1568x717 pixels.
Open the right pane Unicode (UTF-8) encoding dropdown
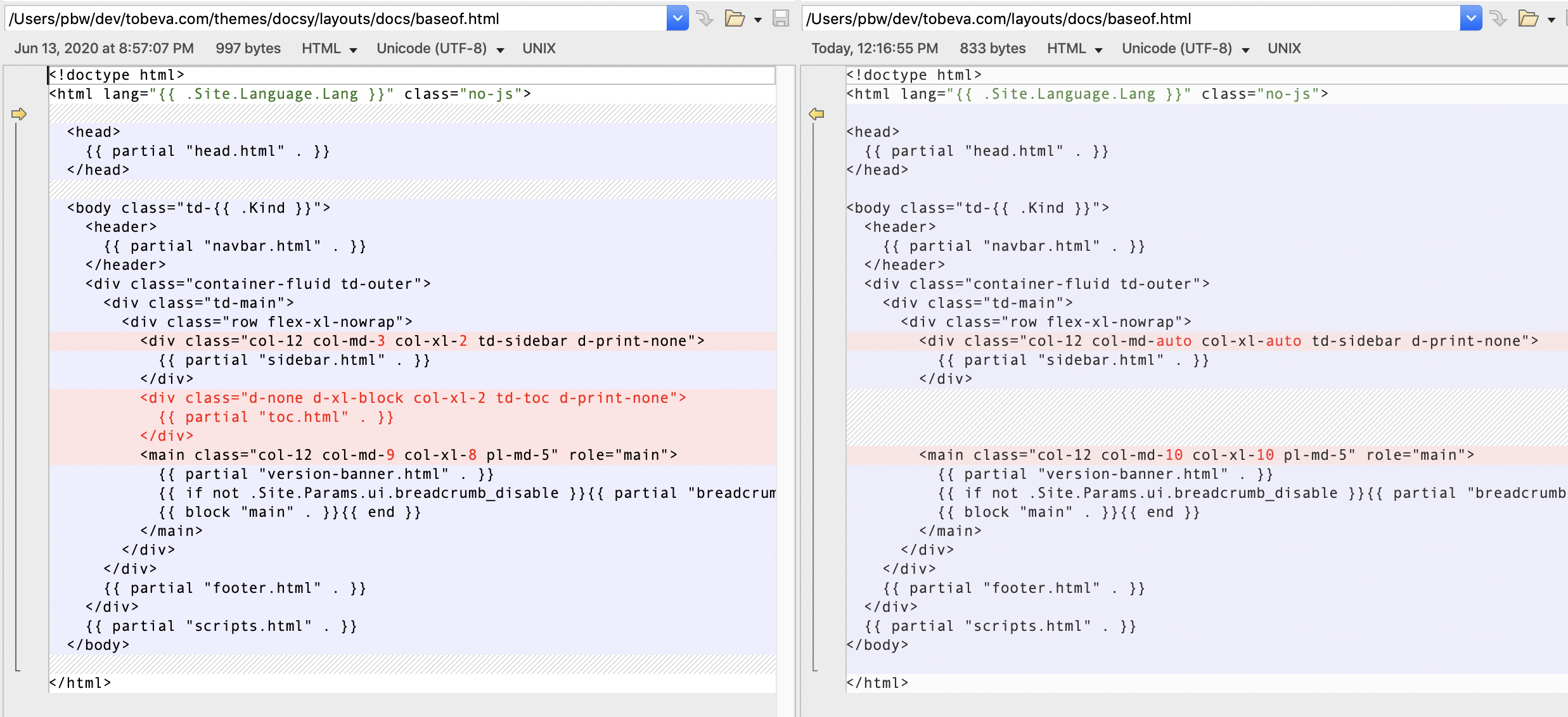point(1186,49)
